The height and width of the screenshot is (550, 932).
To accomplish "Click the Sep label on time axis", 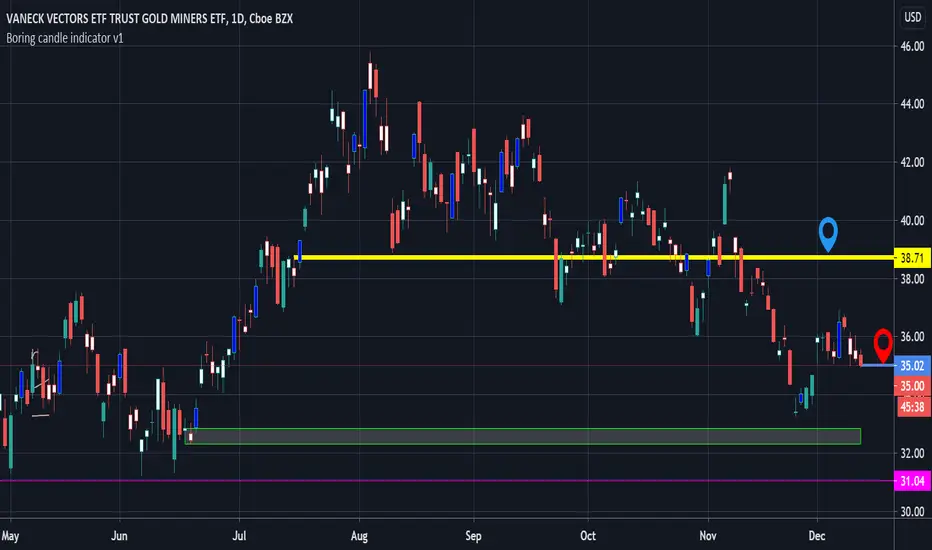I will [473, 536].
